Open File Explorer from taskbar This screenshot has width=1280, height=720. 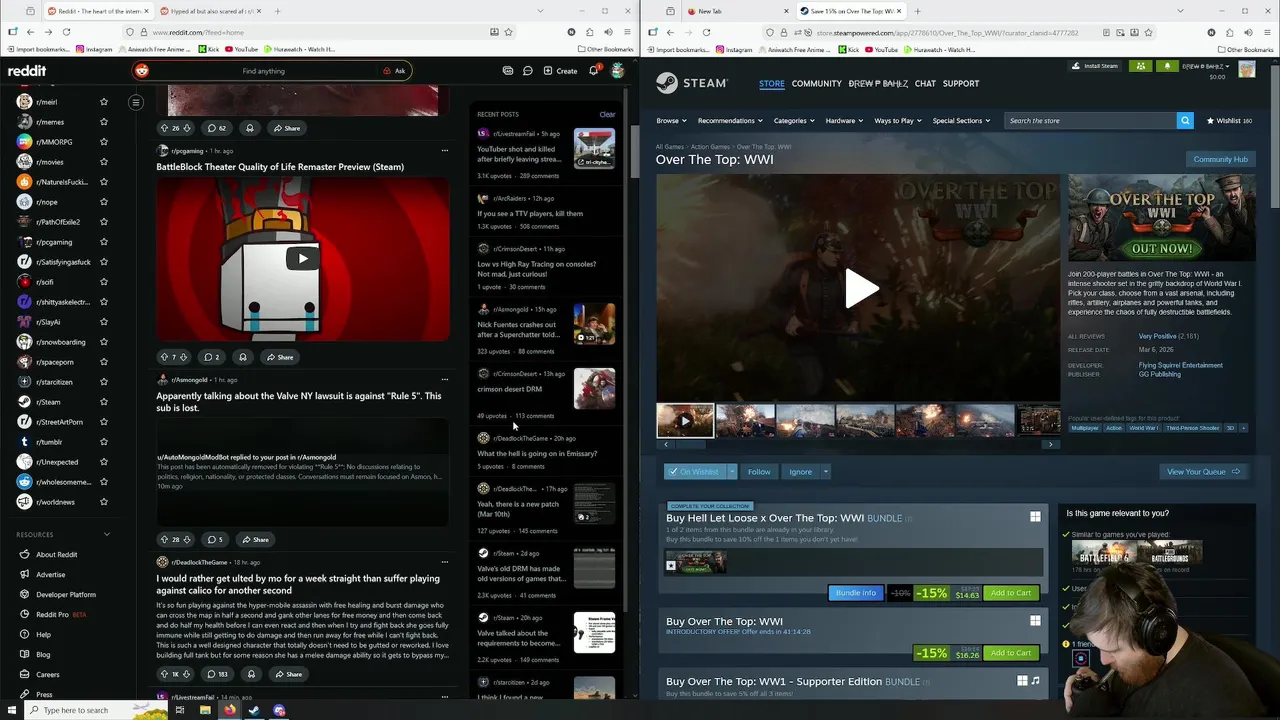pyautogui.click(x=205, y=710)
